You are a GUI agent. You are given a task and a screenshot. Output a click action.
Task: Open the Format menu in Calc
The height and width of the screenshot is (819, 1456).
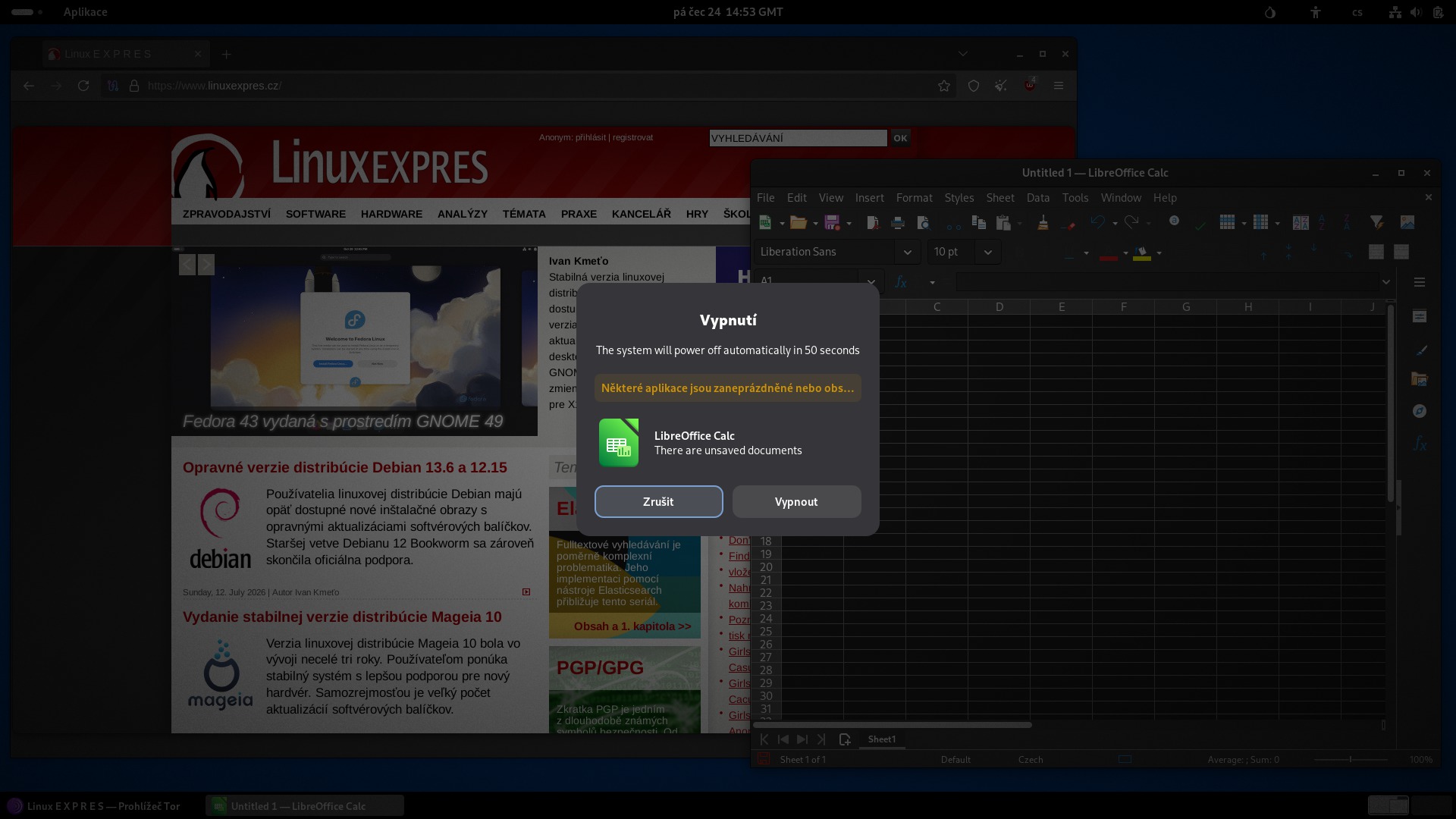[x=914, y=197]
